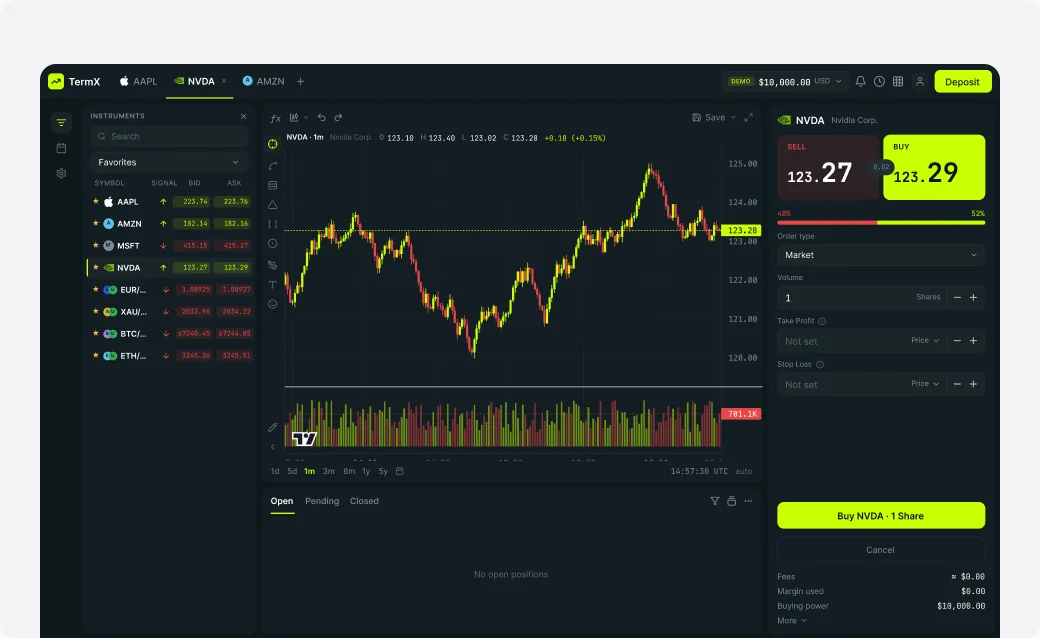This screenshot has height=638, width=1040.
Task: Toggle the AAPL favorite star
Action: 96,202
